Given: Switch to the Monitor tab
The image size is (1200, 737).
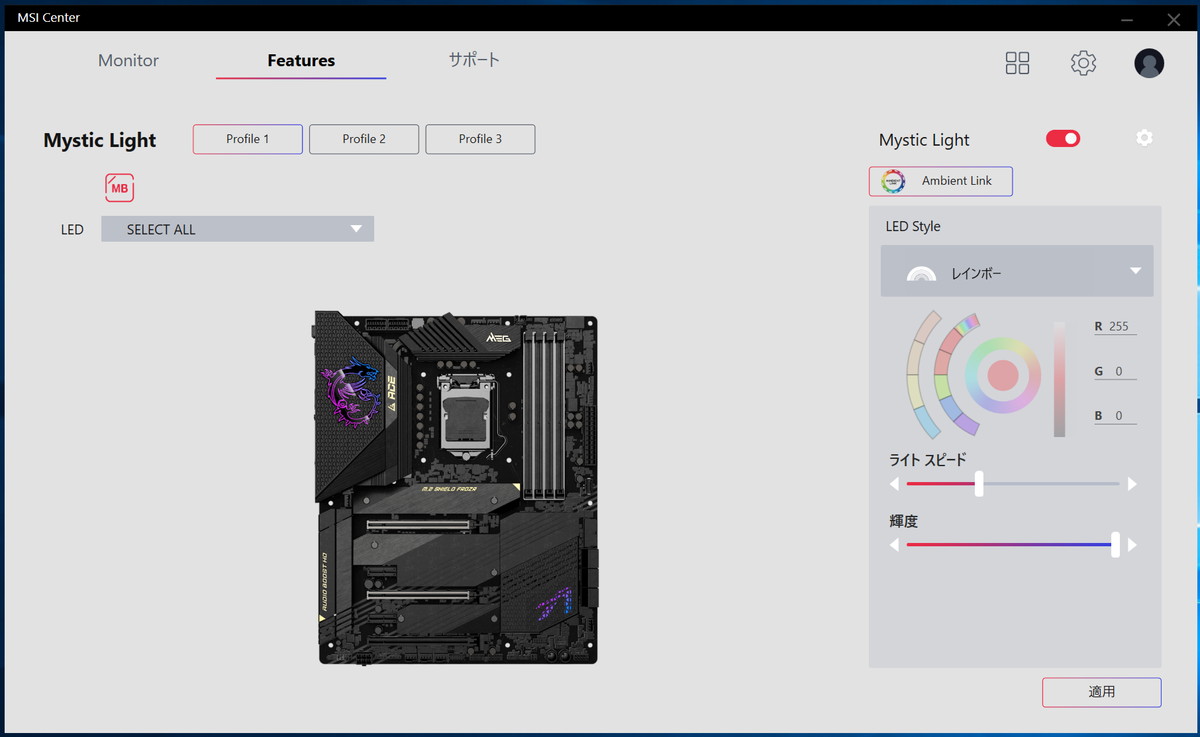Looking at the screenshot, I should click(128, 60).
